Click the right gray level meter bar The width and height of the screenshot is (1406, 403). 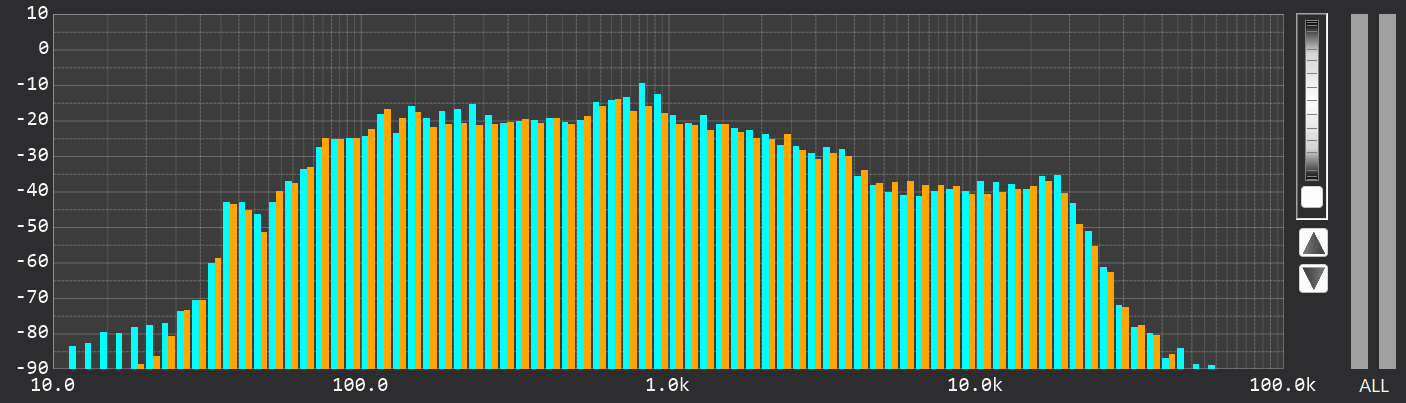[1387, 190]
